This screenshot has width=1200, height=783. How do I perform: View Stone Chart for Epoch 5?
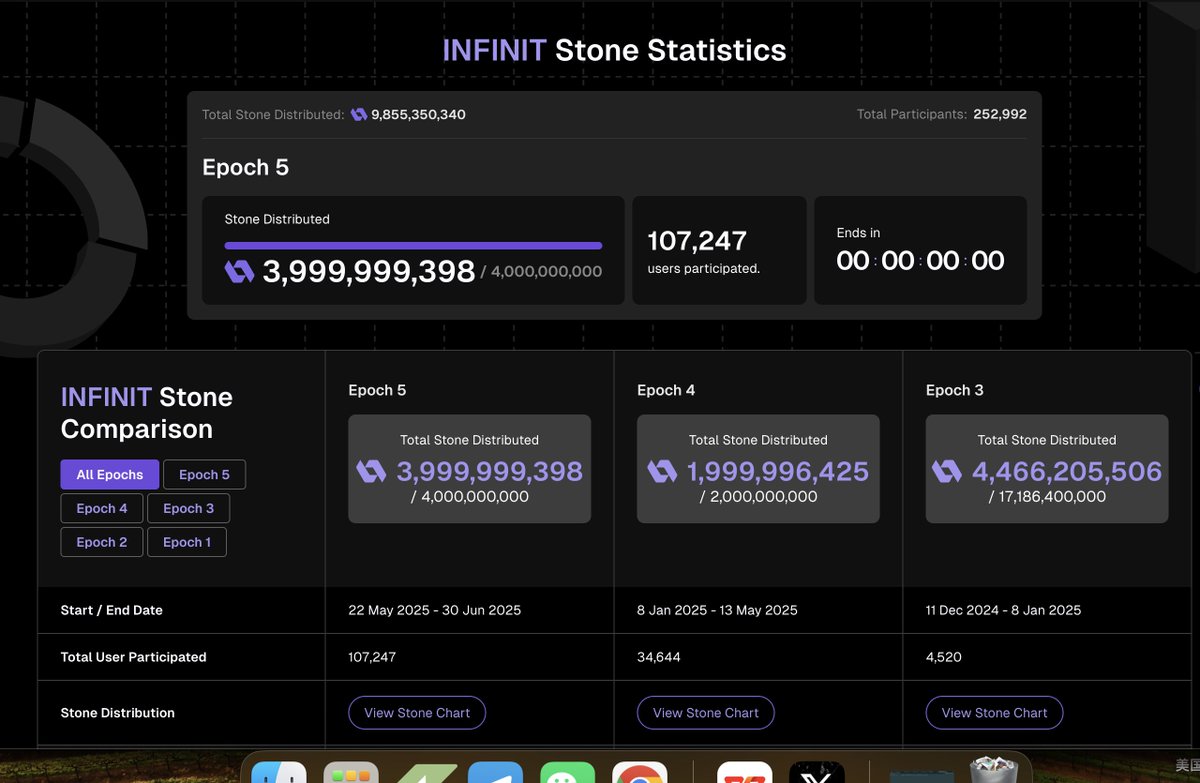pyautogui.click(x=417, y=713)
